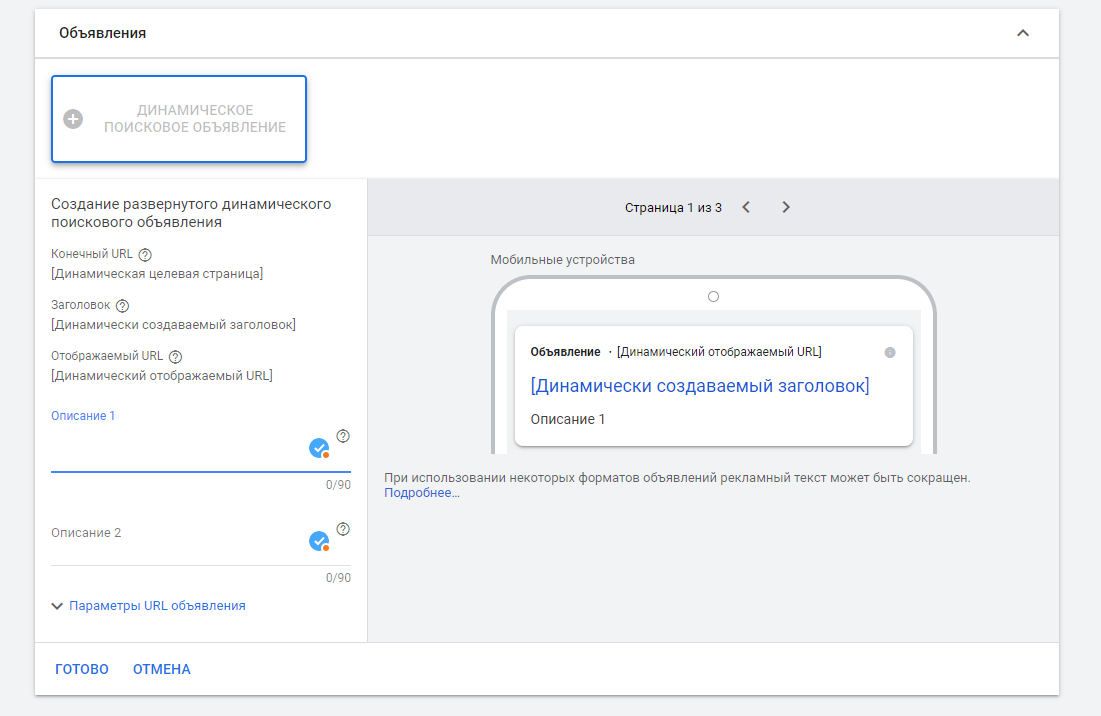
Task: Click the plus icon for dynamic search ad
Action: pos(73,119)
